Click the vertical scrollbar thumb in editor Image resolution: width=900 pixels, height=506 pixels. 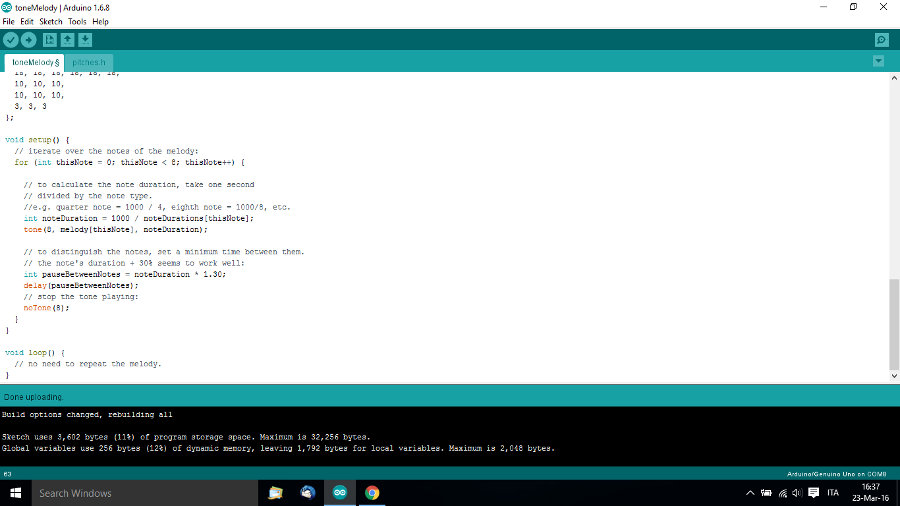click(x=894, y=324)
